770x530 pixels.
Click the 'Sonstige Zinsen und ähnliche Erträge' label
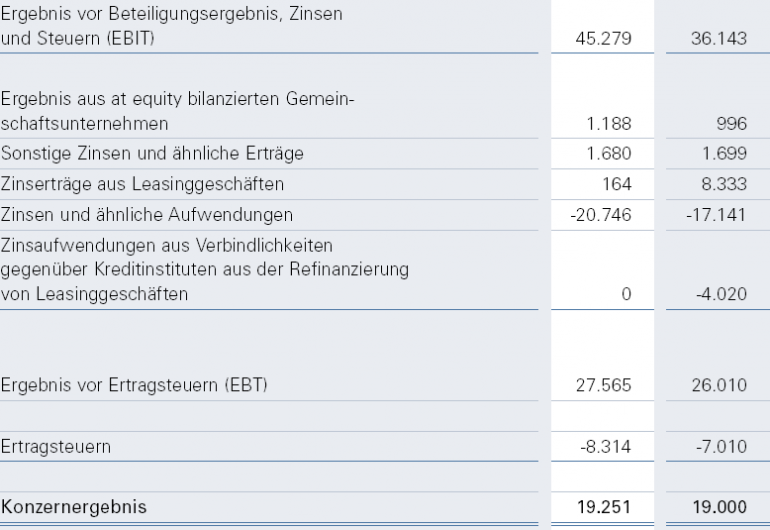point(153,154)
